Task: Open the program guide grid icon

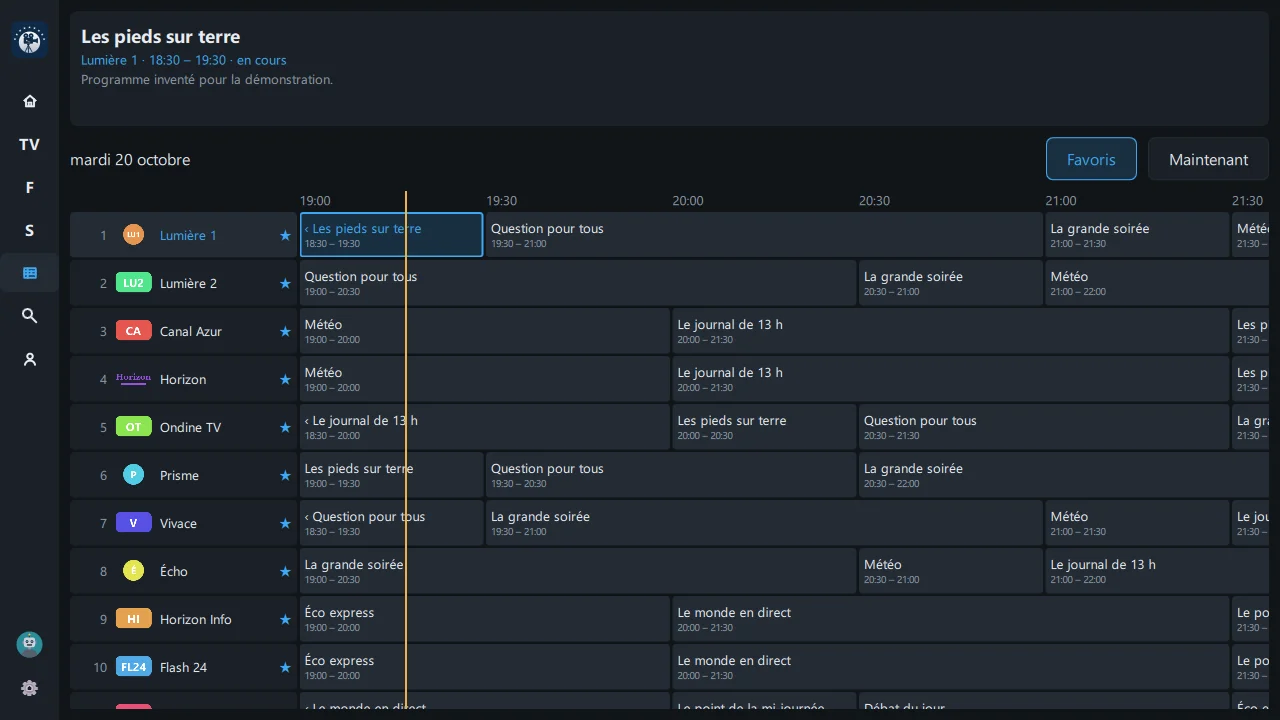Action: 29,273
